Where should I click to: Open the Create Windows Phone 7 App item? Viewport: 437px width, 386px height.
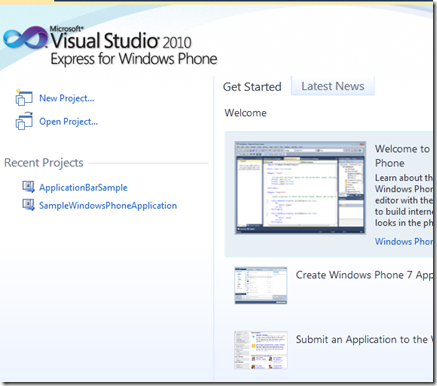point(364,275)
